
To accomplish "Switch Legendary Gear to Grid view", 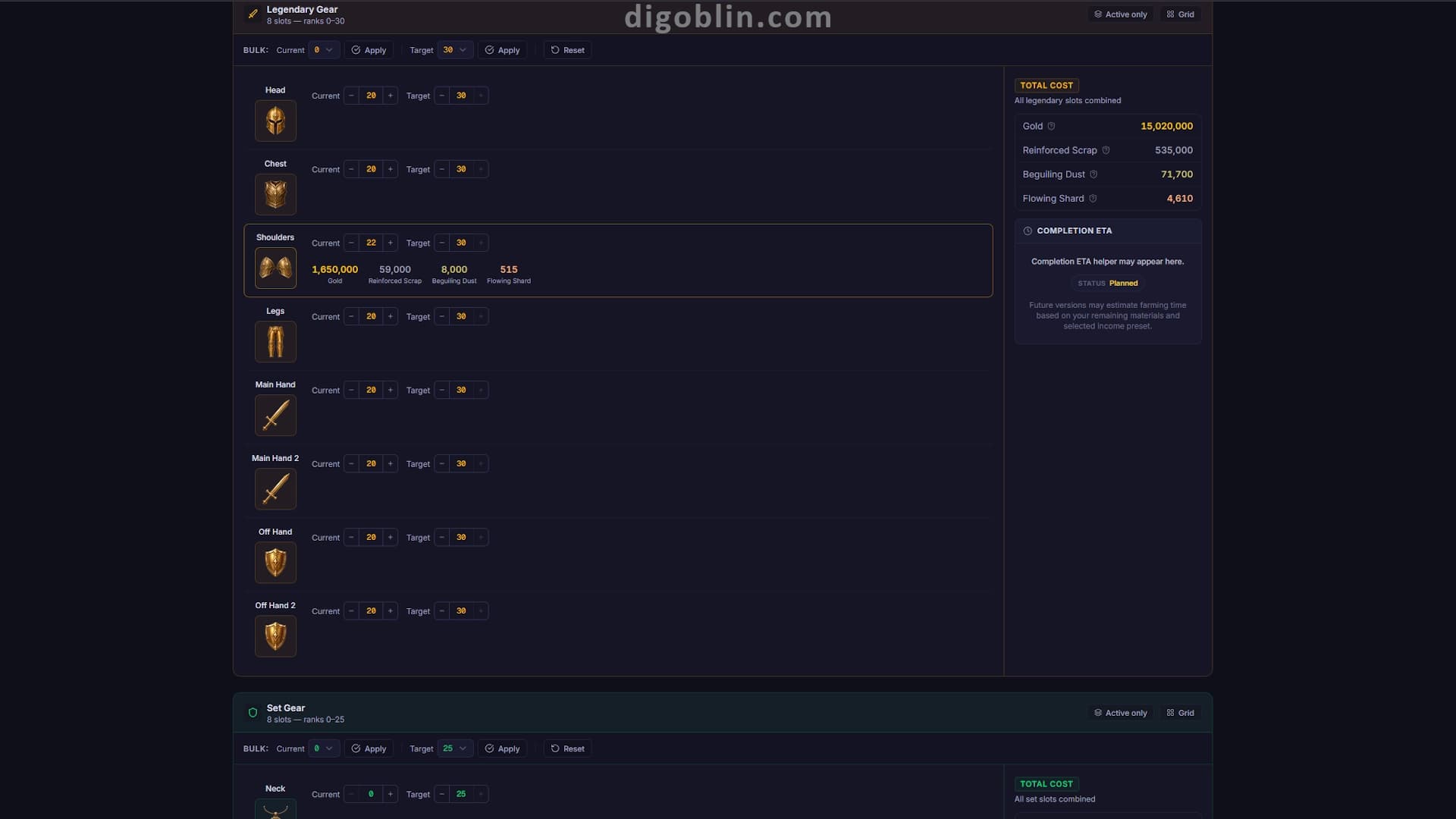I will [x=1180, y=14].
